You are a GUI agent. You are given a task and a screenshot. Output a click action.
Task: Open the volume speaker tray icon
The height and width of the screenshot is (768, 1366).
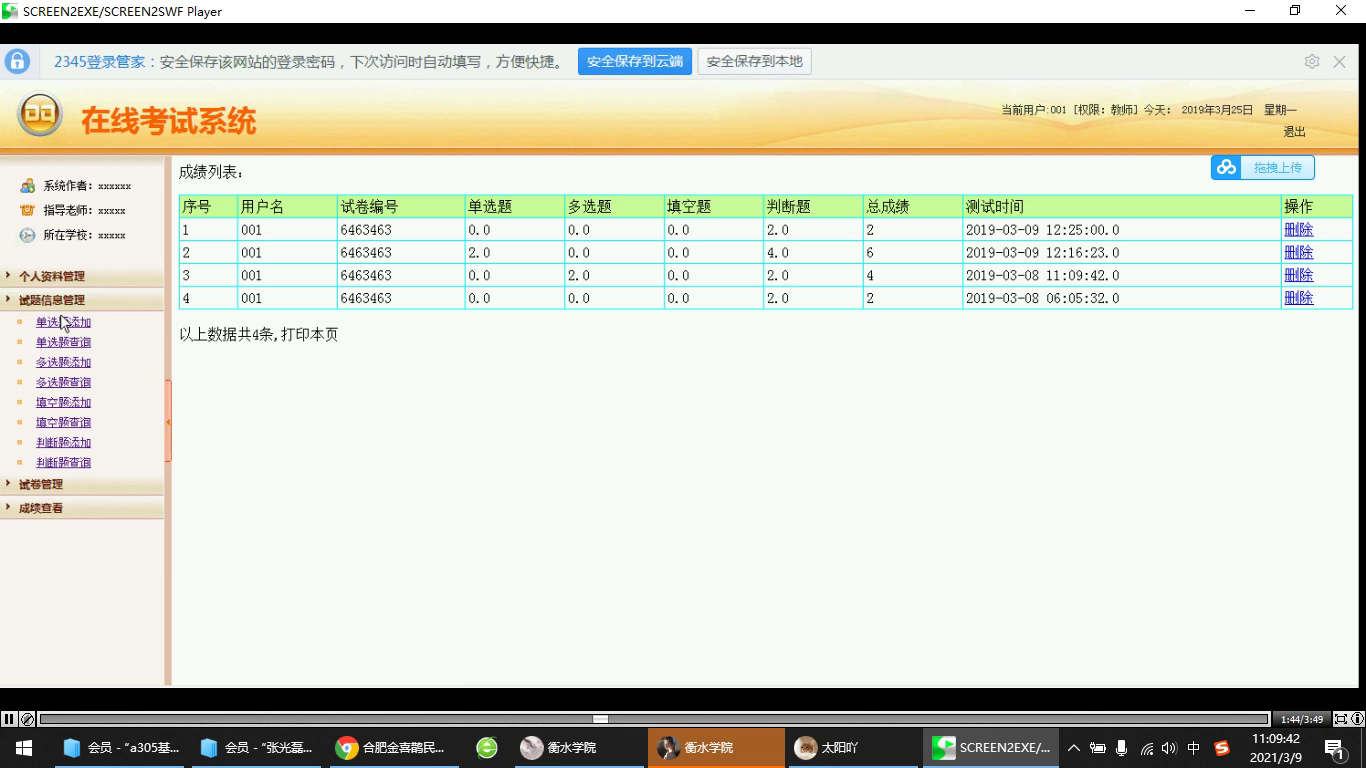(1170, 748)
